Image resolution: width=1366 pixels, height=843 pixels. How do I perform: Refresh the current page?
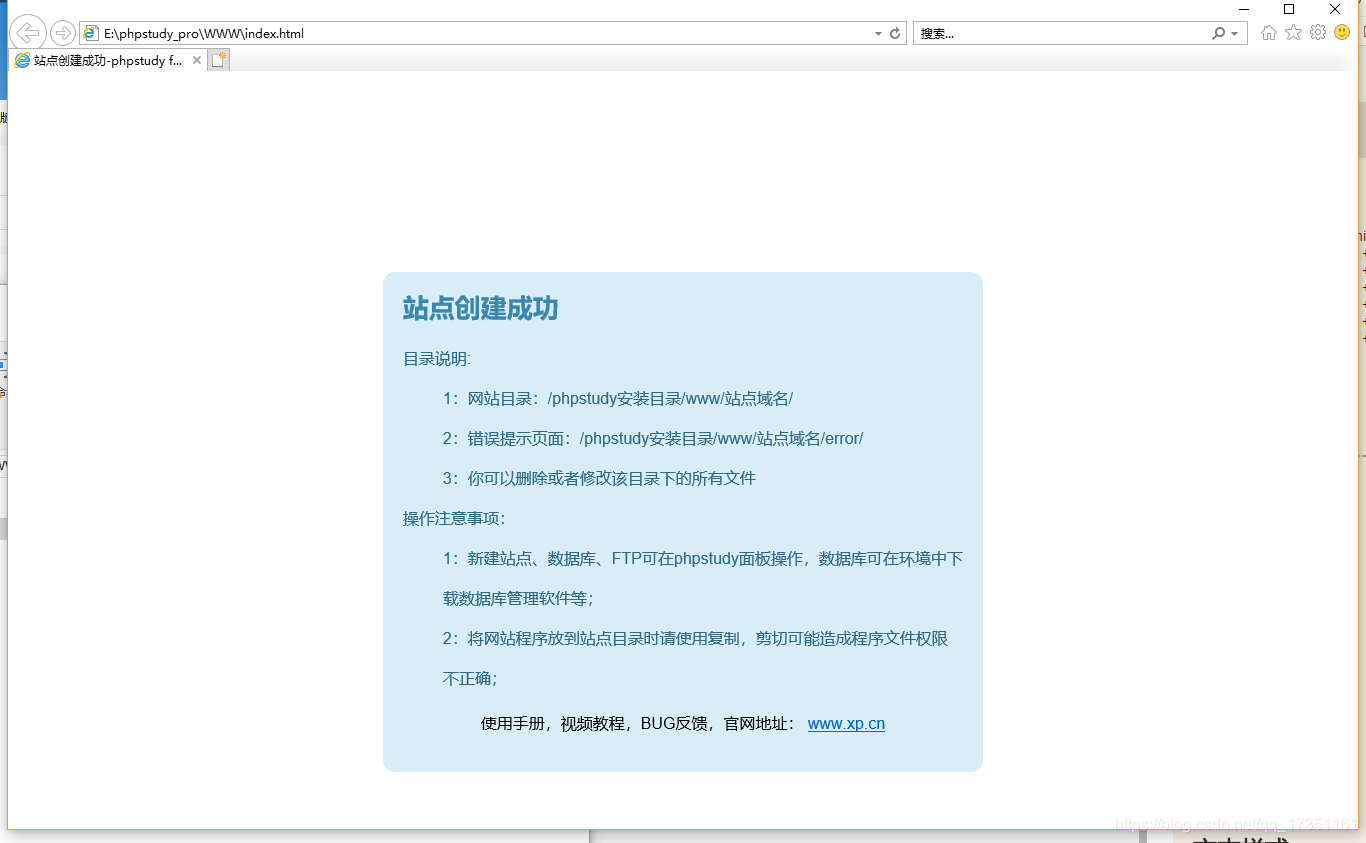pos(893,32)
